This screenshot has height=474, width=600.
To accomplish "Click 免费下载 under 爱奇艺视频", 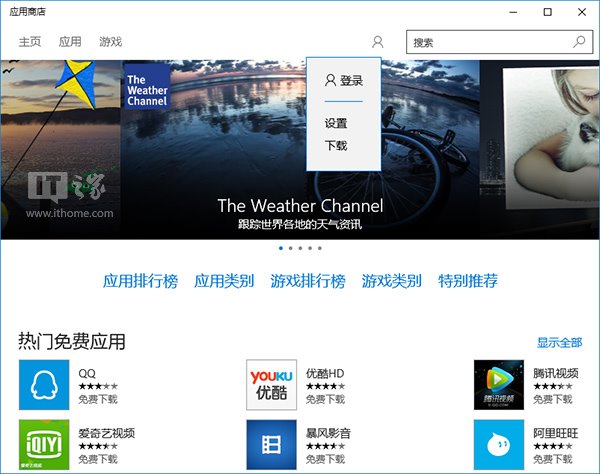I will (98, 459).
